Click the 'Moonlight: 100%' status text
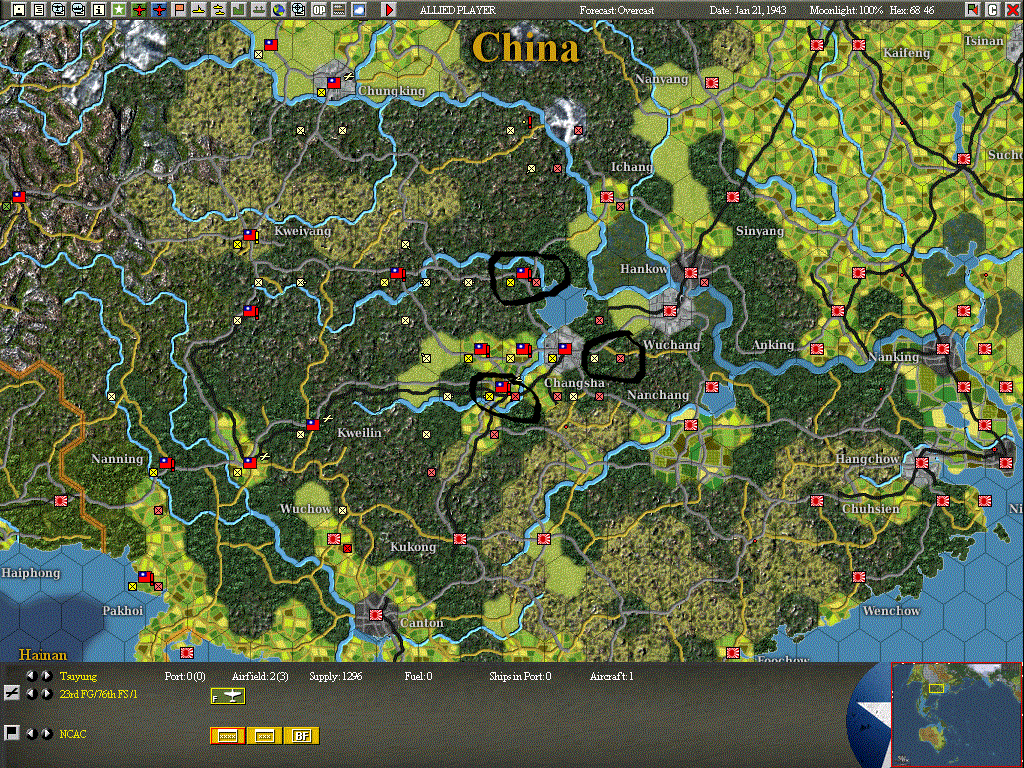1024x768 pixels. click(x=846, y=10)
